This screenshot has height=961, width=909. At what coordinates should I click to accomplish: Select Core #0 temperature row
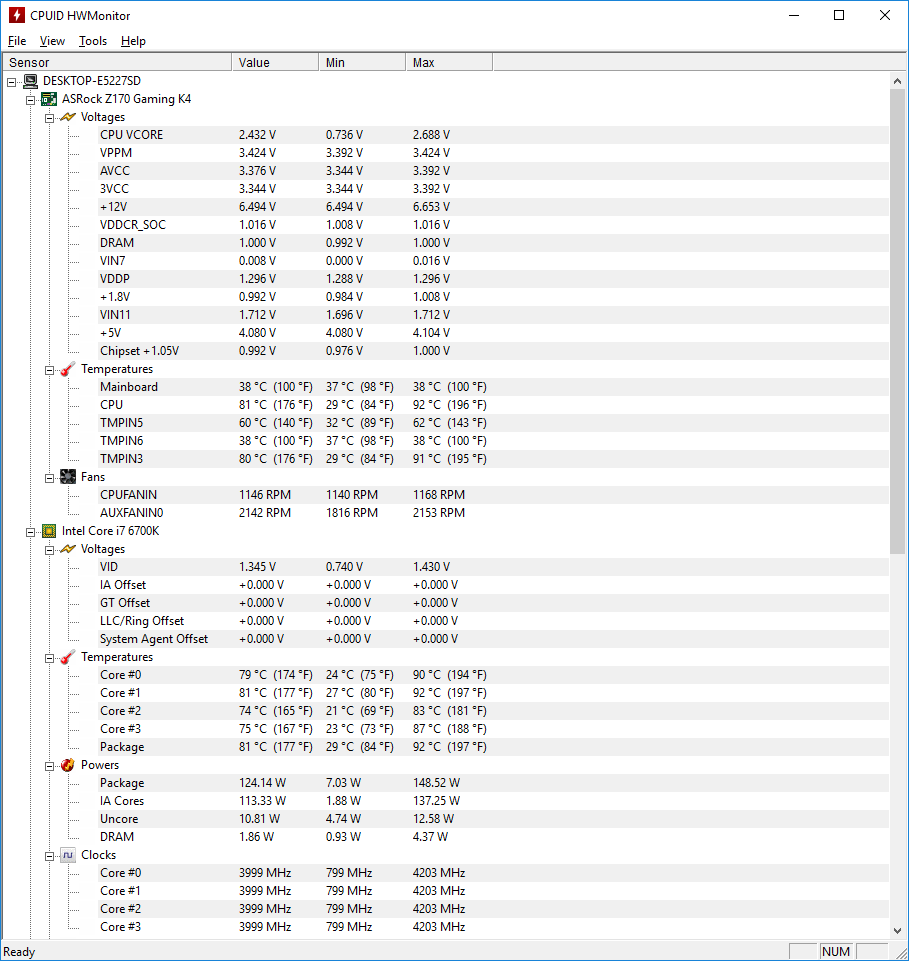tap(493, 675)
